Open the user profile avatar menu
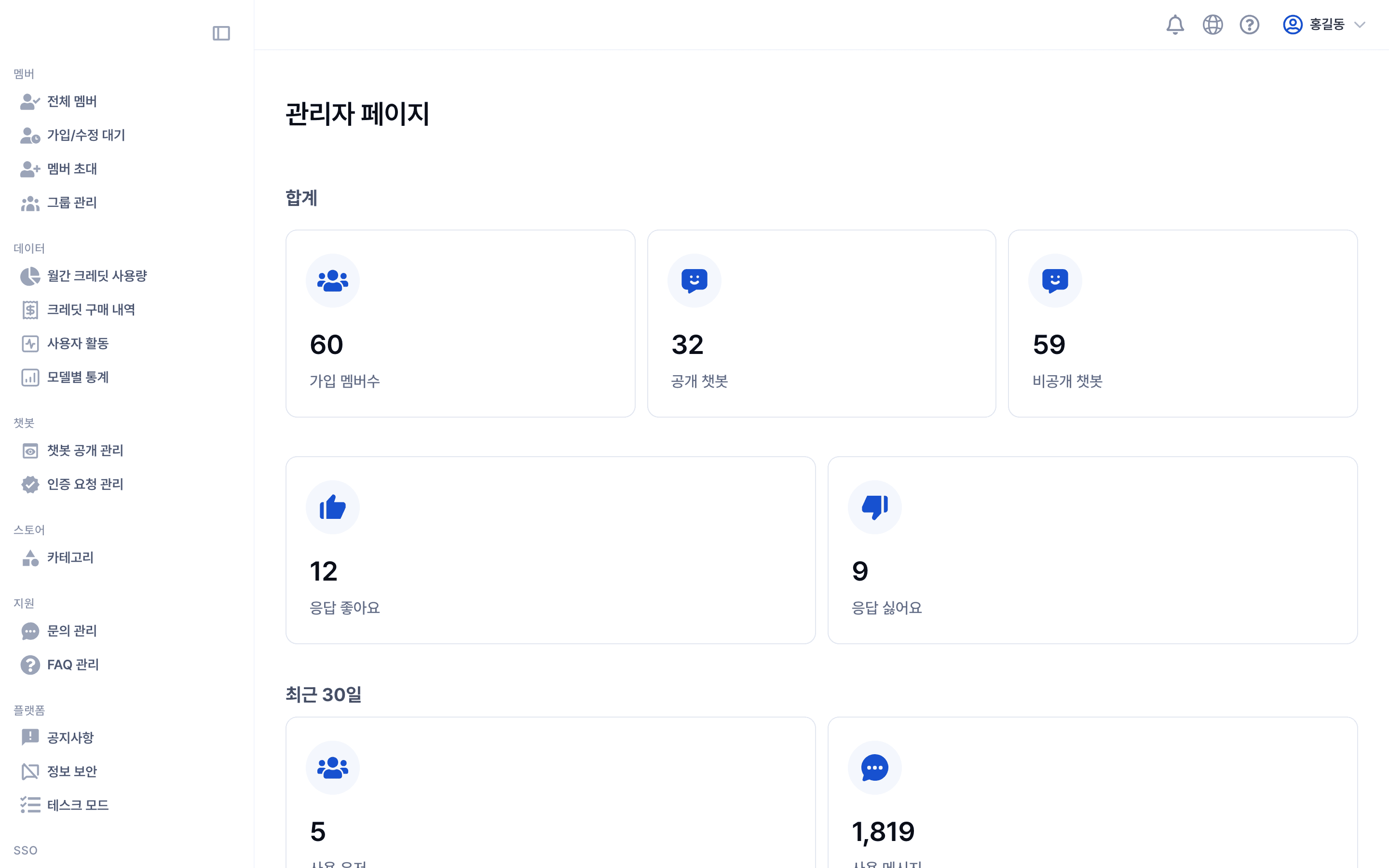 click(x=1293, y=25)
